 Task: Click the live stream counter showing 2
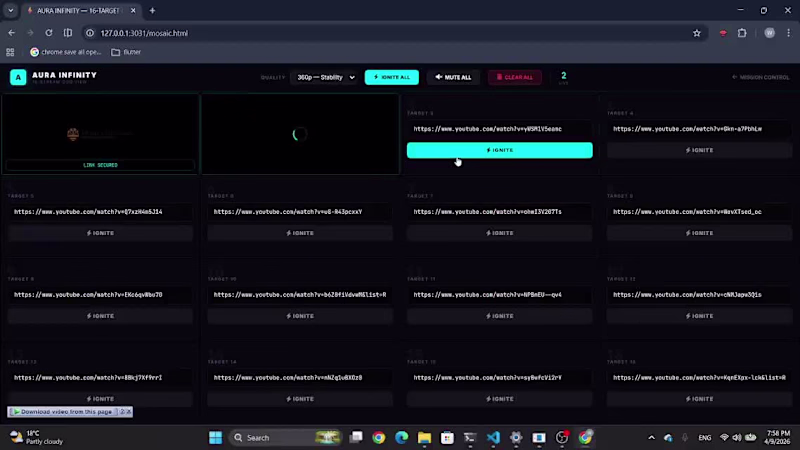pyautogui.click(x=563, y=77)
